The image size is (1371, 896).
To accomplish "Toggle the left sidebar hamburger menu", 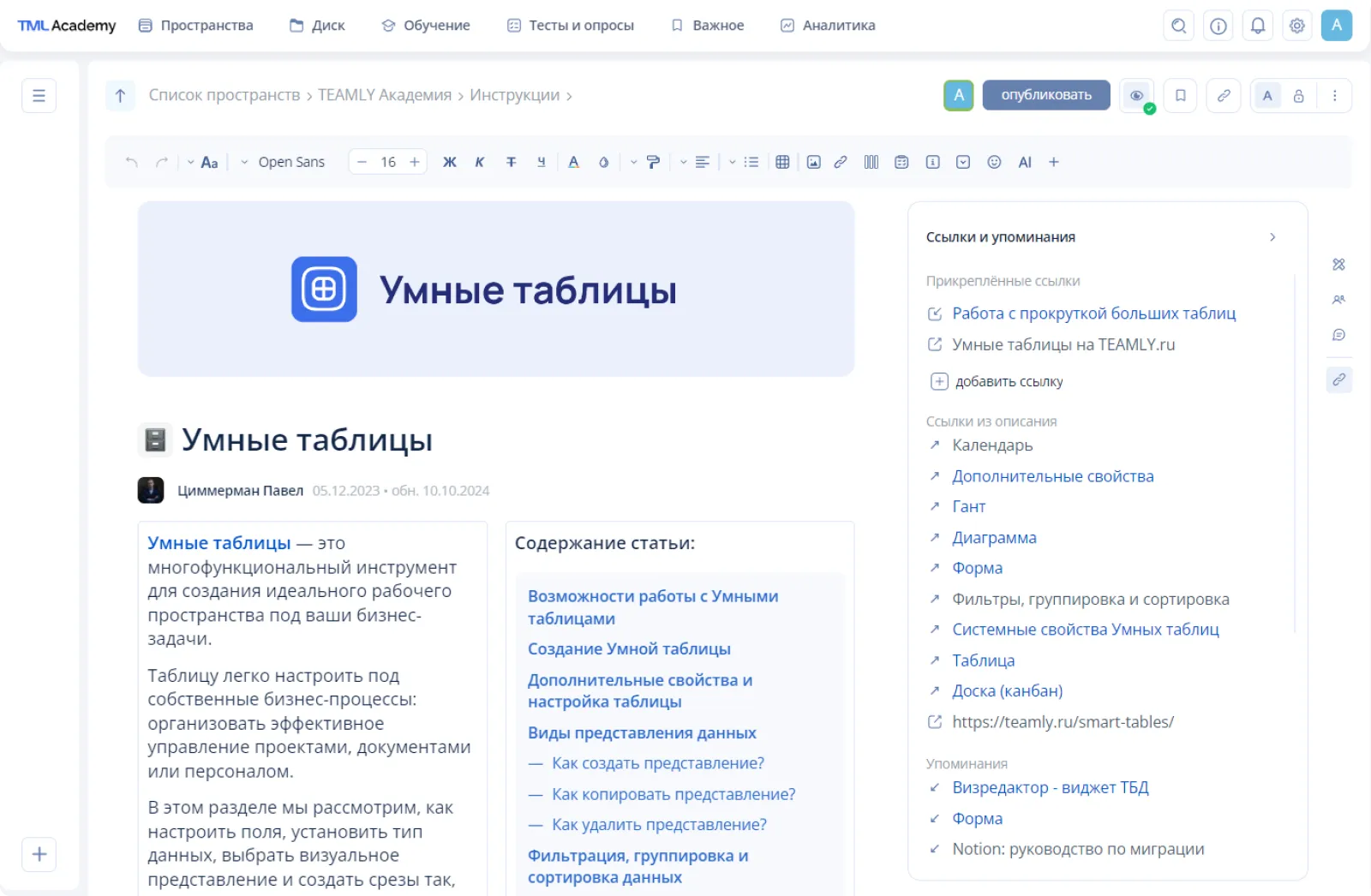I will click(39, 95).
